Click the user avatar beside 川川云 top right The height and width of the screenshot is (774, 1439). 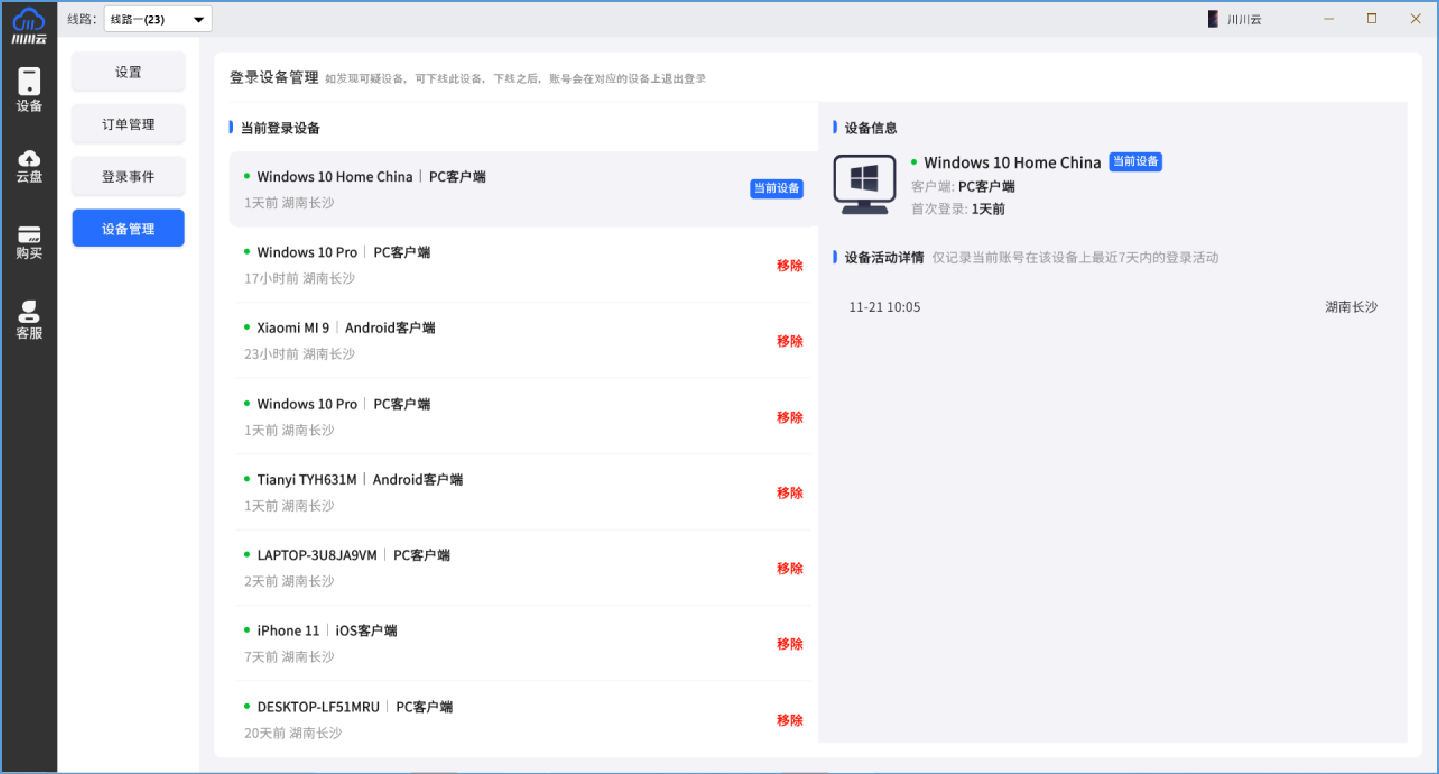(1211, 17)
